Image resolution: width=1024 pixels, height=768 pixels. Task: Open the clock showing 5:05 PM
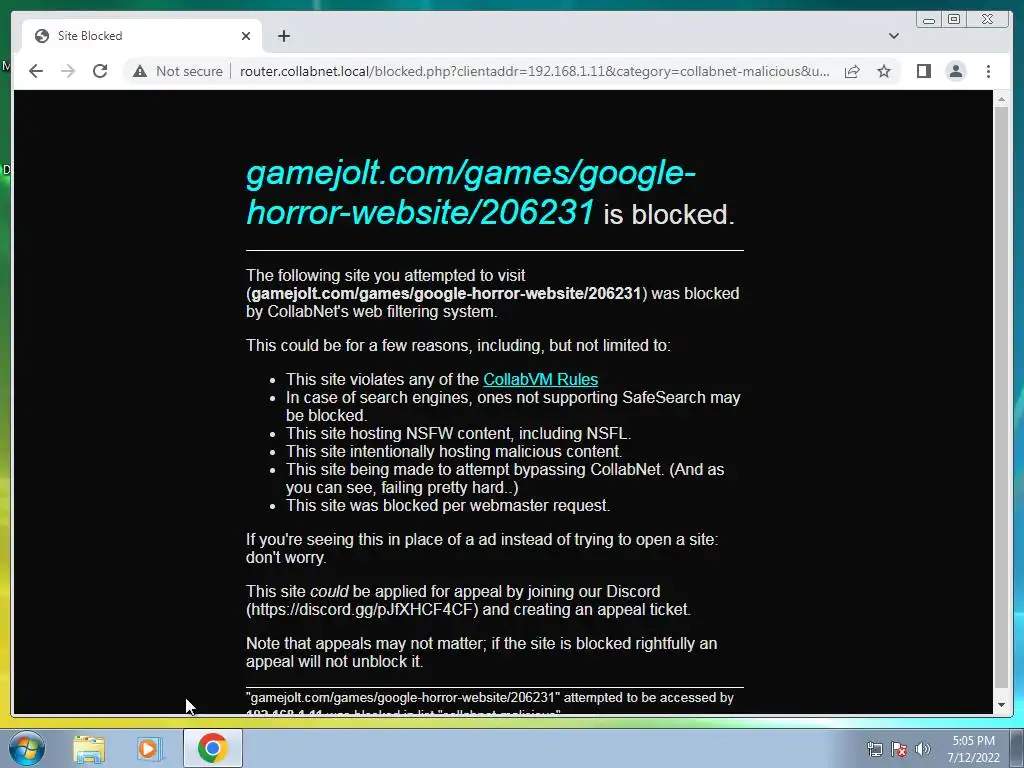point(973,749)
